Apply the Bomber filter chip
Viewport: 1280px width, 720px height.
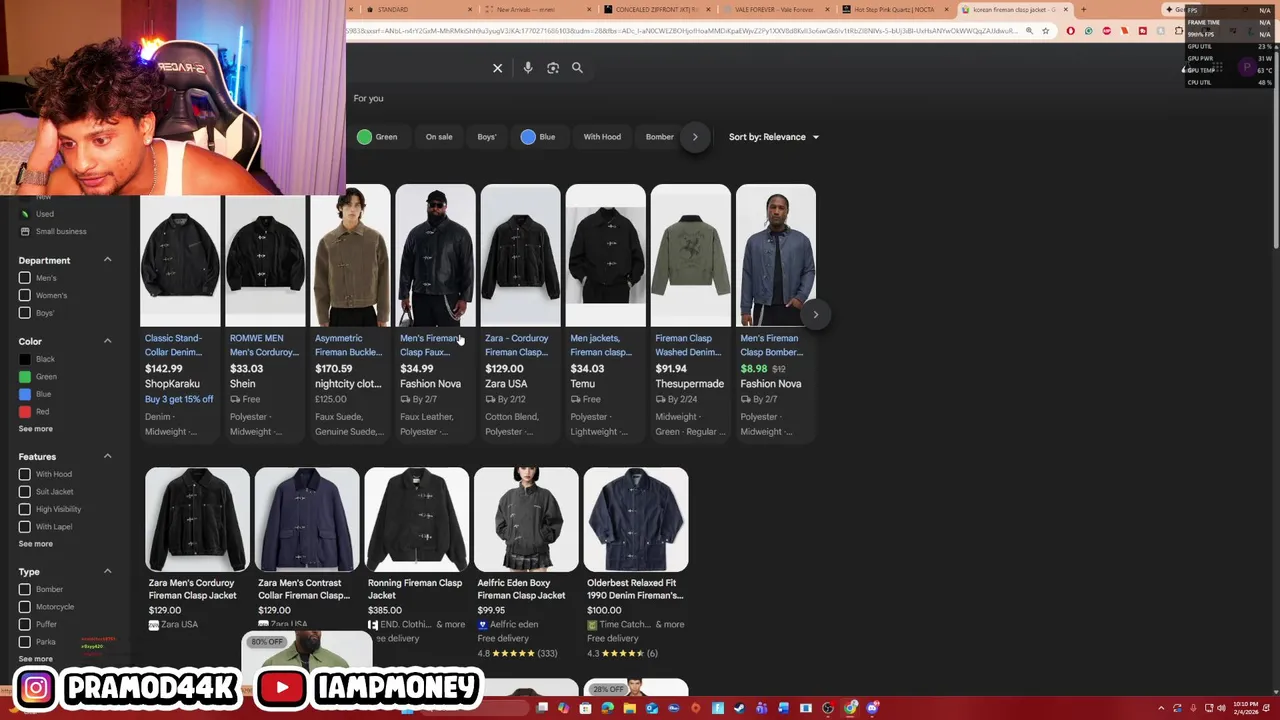tap(659, 137)
